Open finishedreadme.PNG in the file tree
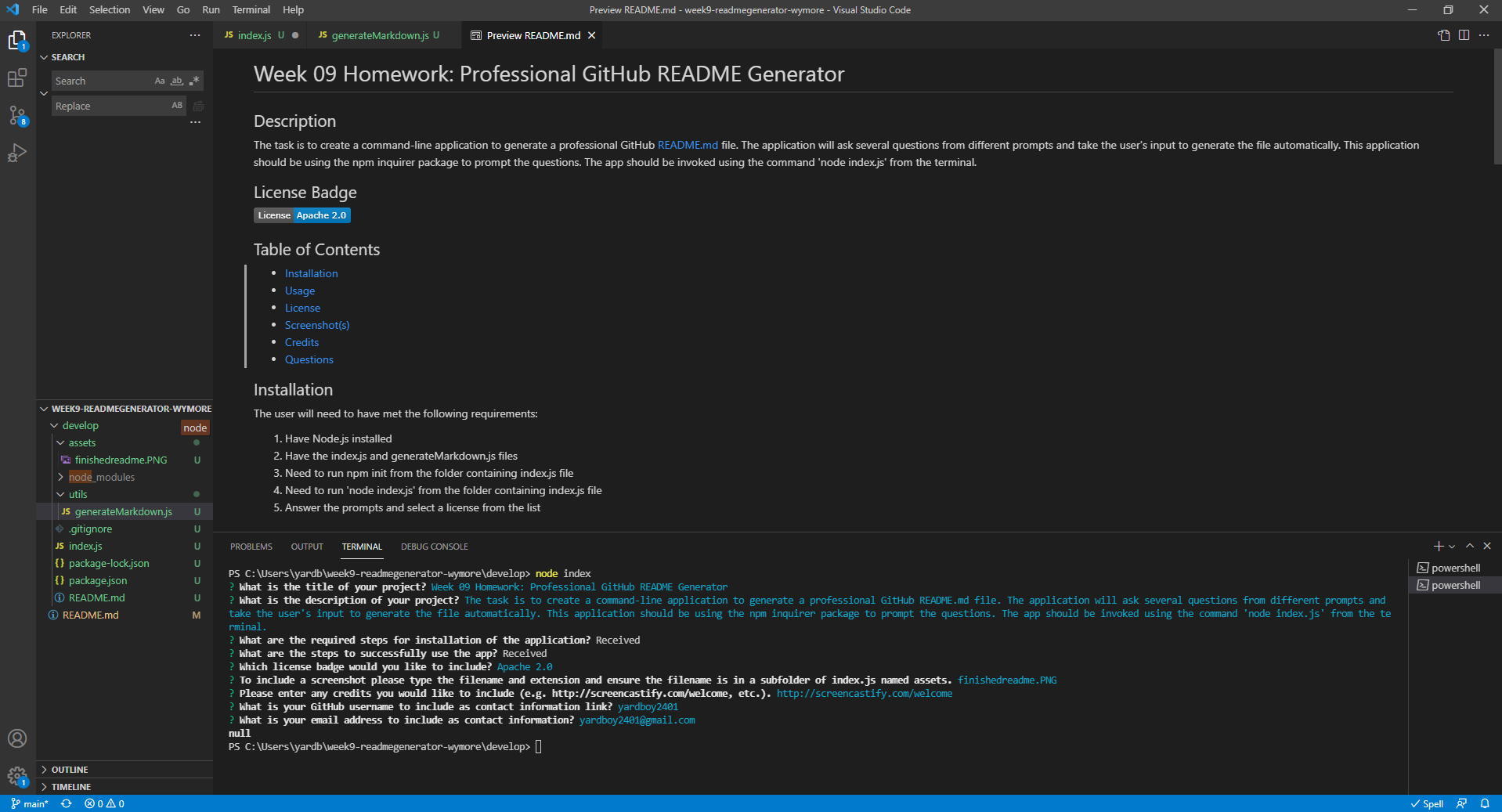This screenshot has height=812, width=1502. pyautogui.click(x=121, y=460)
